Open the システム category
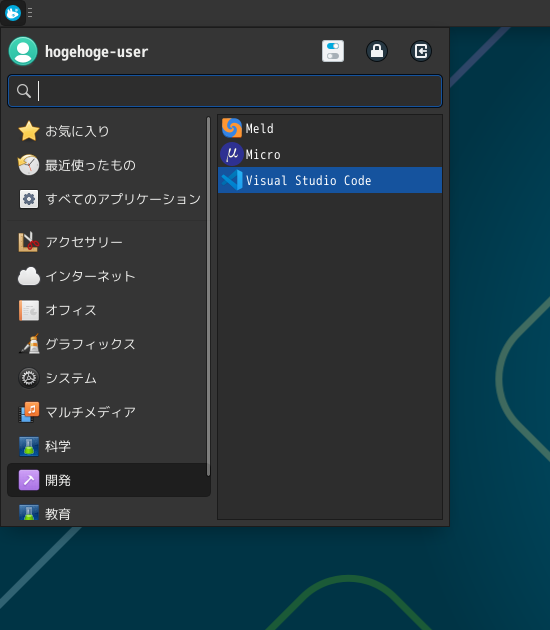 pos(107,378)
